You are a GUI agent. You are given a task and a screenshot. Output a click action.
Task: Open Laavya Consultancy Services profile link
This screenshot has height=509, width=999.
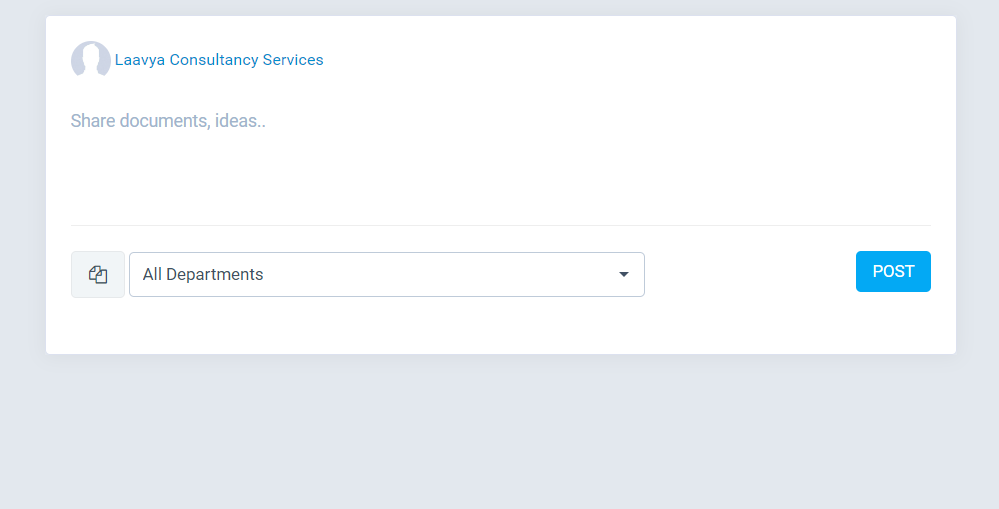219,60
